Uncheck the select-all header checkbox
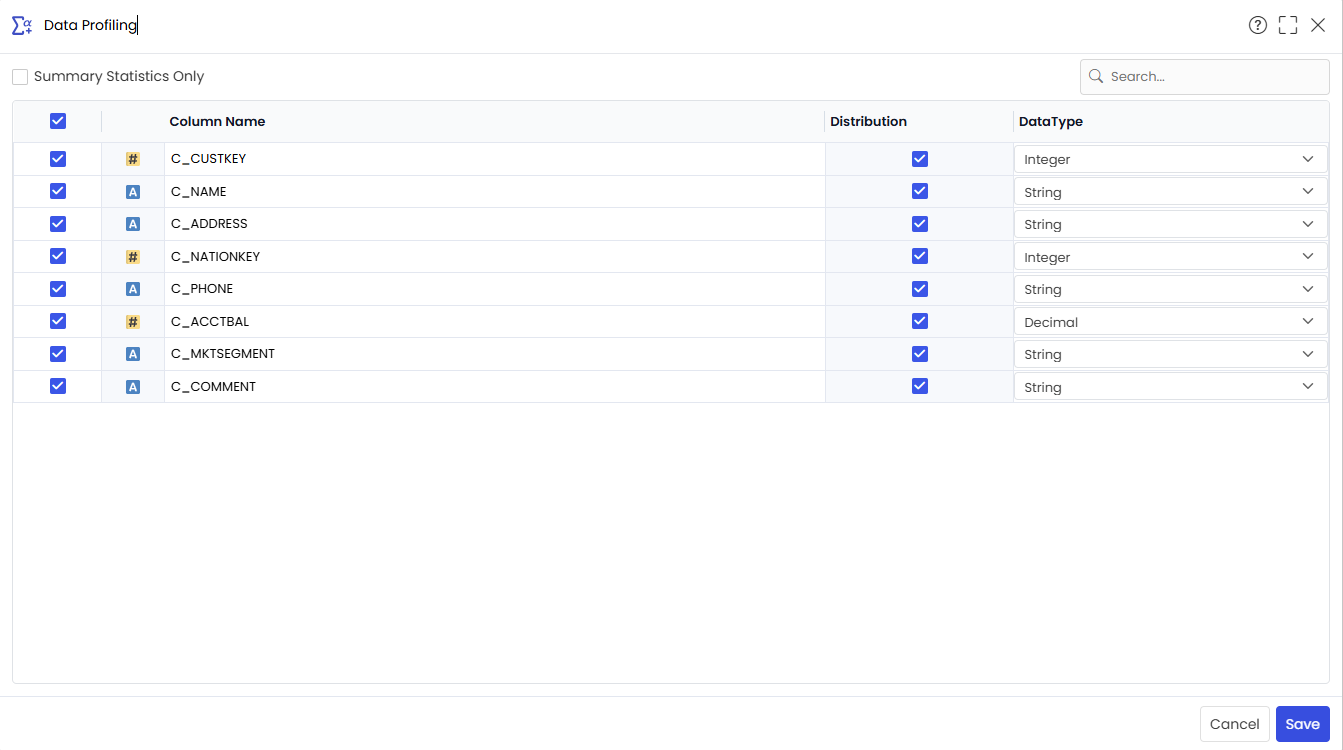The image size is (1343, 750). [x=58, y=121]
